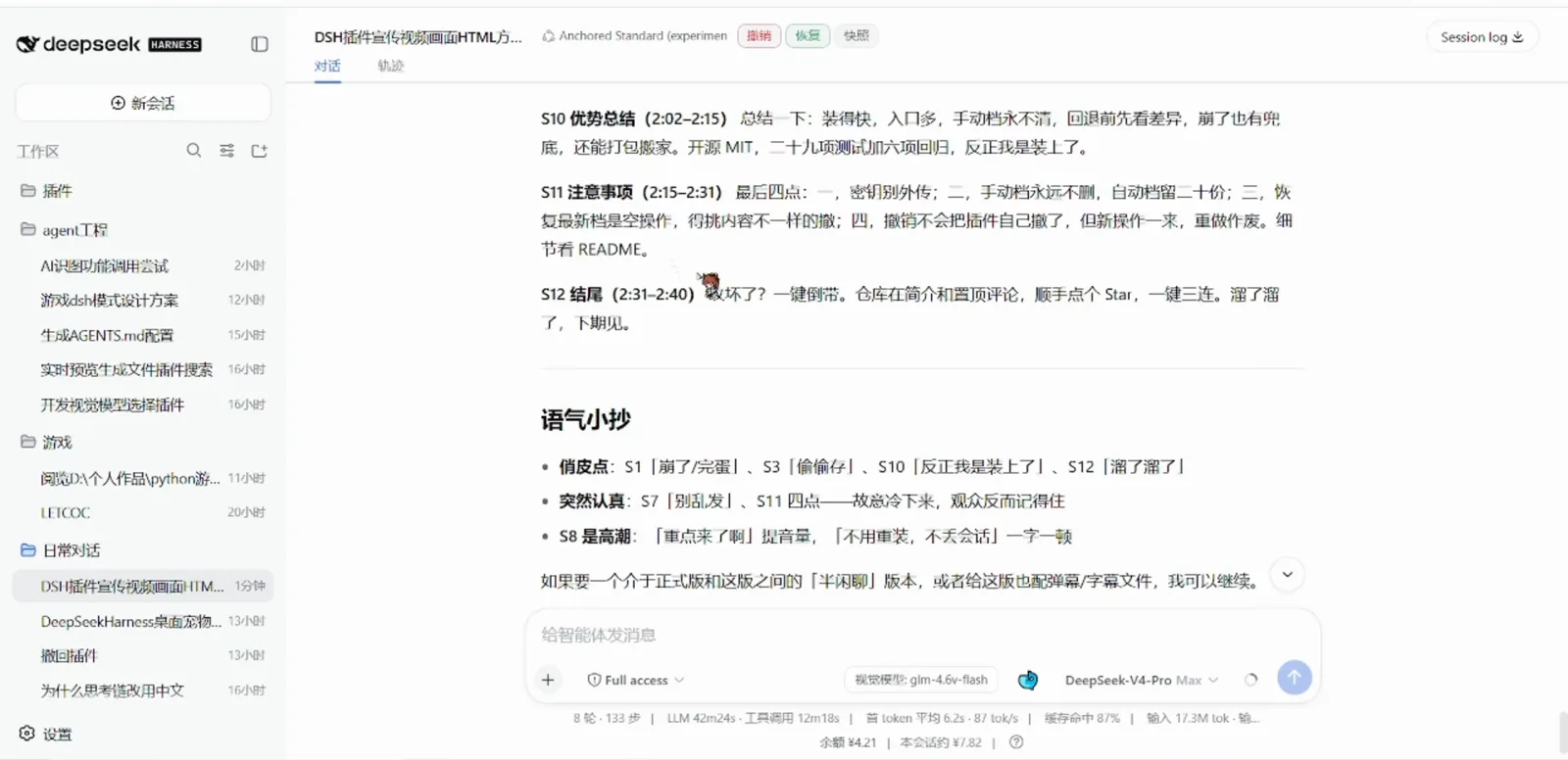Open Full access permission dropdown
The width and height of the screenshot is (1568, 760).
point(635,680)
